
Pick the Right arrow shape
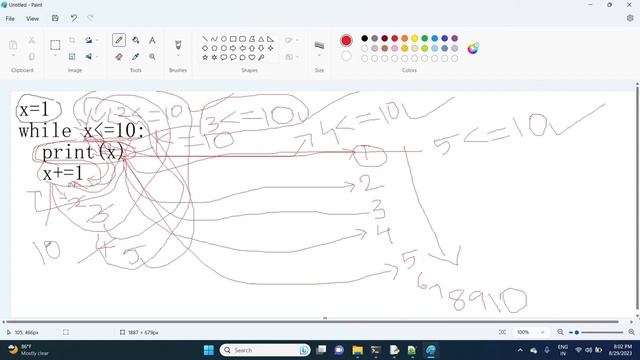[233, 48]
